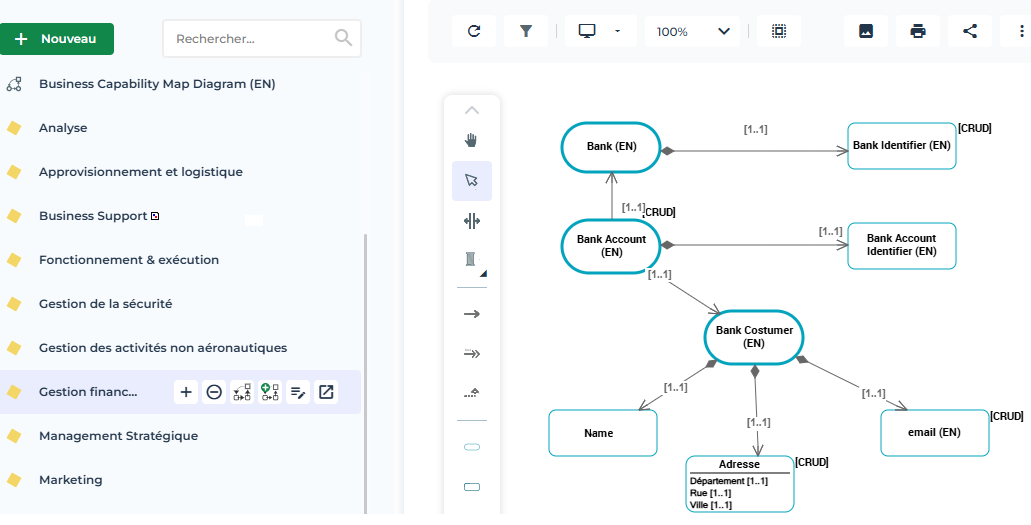
Task: Open Gestion financ... in new window icon
Action: click(x=326, y=392)
